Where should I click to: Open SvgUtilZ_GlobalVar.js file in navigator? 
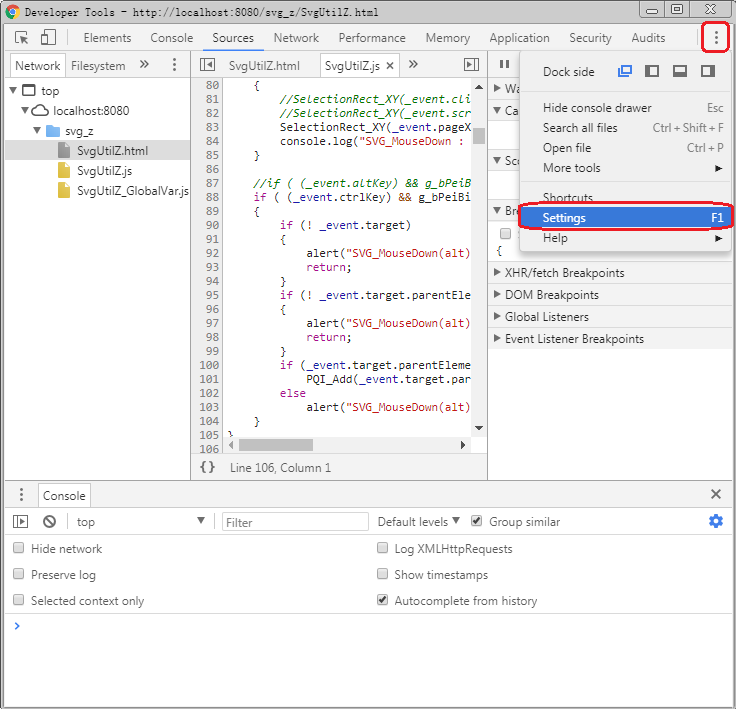(132, 191)
